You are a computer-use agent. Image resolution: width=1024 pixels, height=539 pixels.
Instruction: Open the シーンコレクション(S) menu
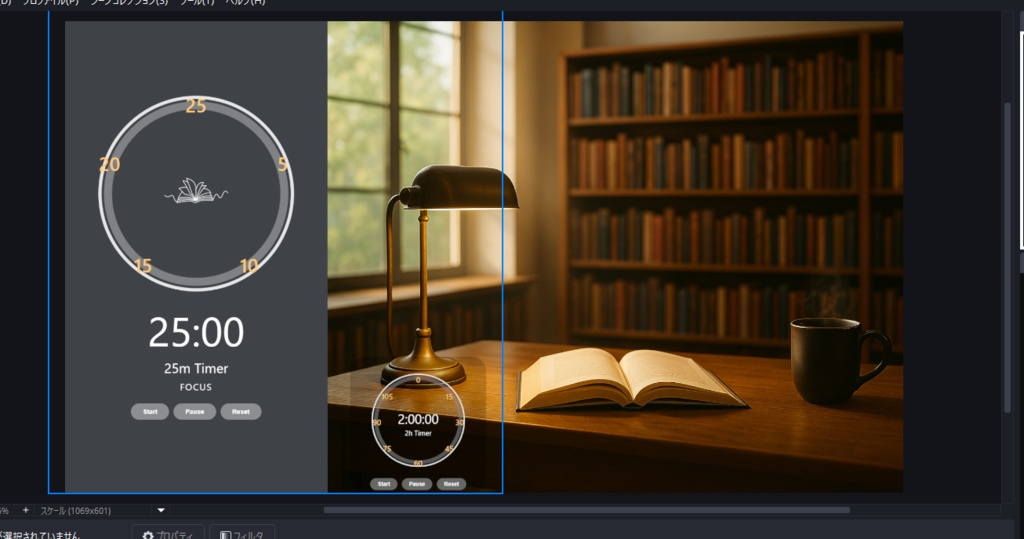129,3
